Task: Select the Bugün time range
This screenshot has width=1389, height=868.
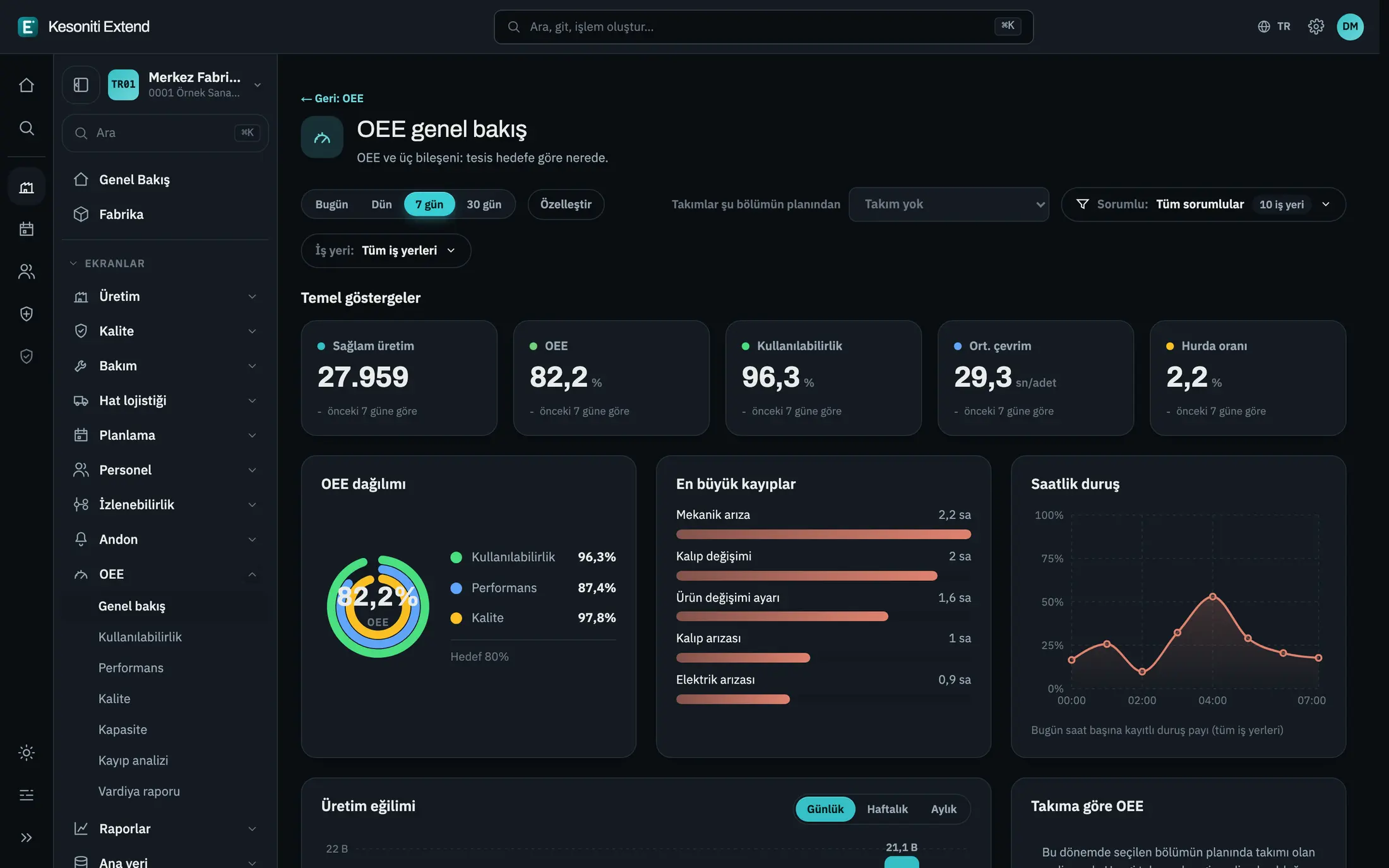Action: pyautogui.click(x=331, y=205)
